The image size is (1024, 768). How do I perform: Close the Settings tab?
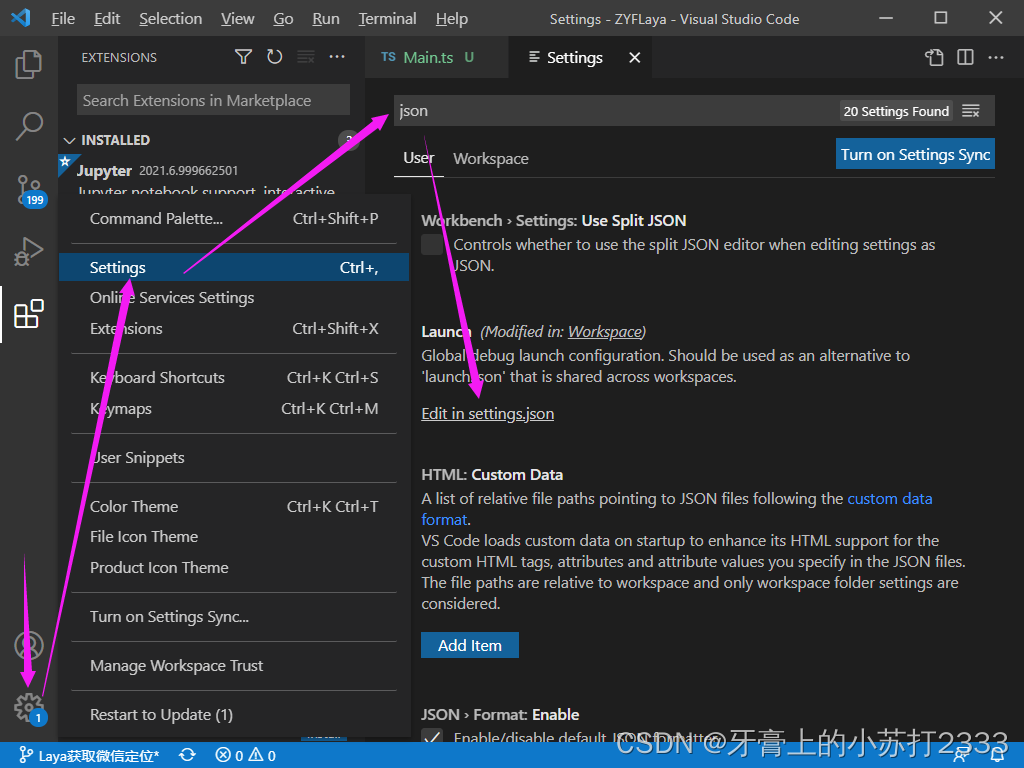point(634,57)
